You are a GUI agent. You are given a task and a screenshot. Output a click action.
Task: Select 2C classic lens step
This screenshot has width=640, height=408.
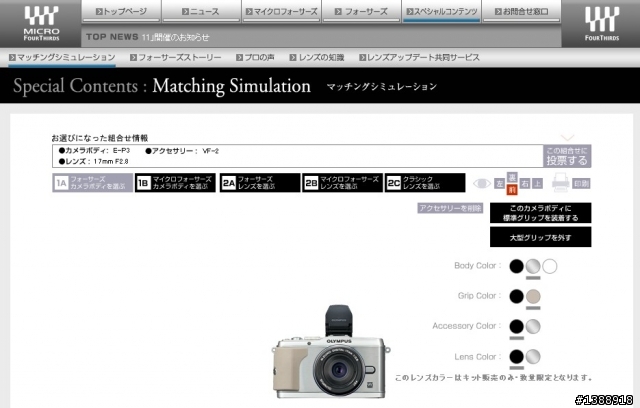425,183
